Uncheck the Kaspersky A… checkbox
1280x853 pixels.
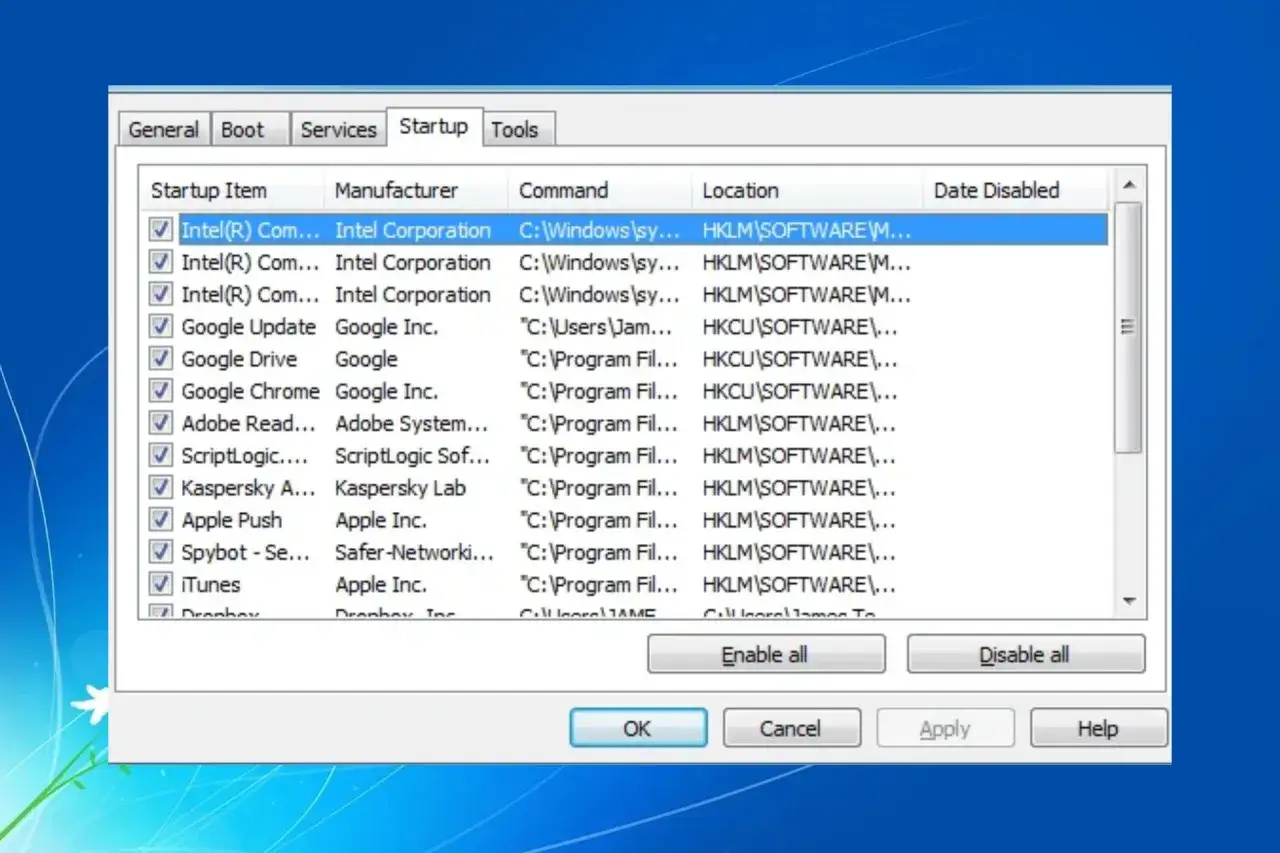coord(161,488)
